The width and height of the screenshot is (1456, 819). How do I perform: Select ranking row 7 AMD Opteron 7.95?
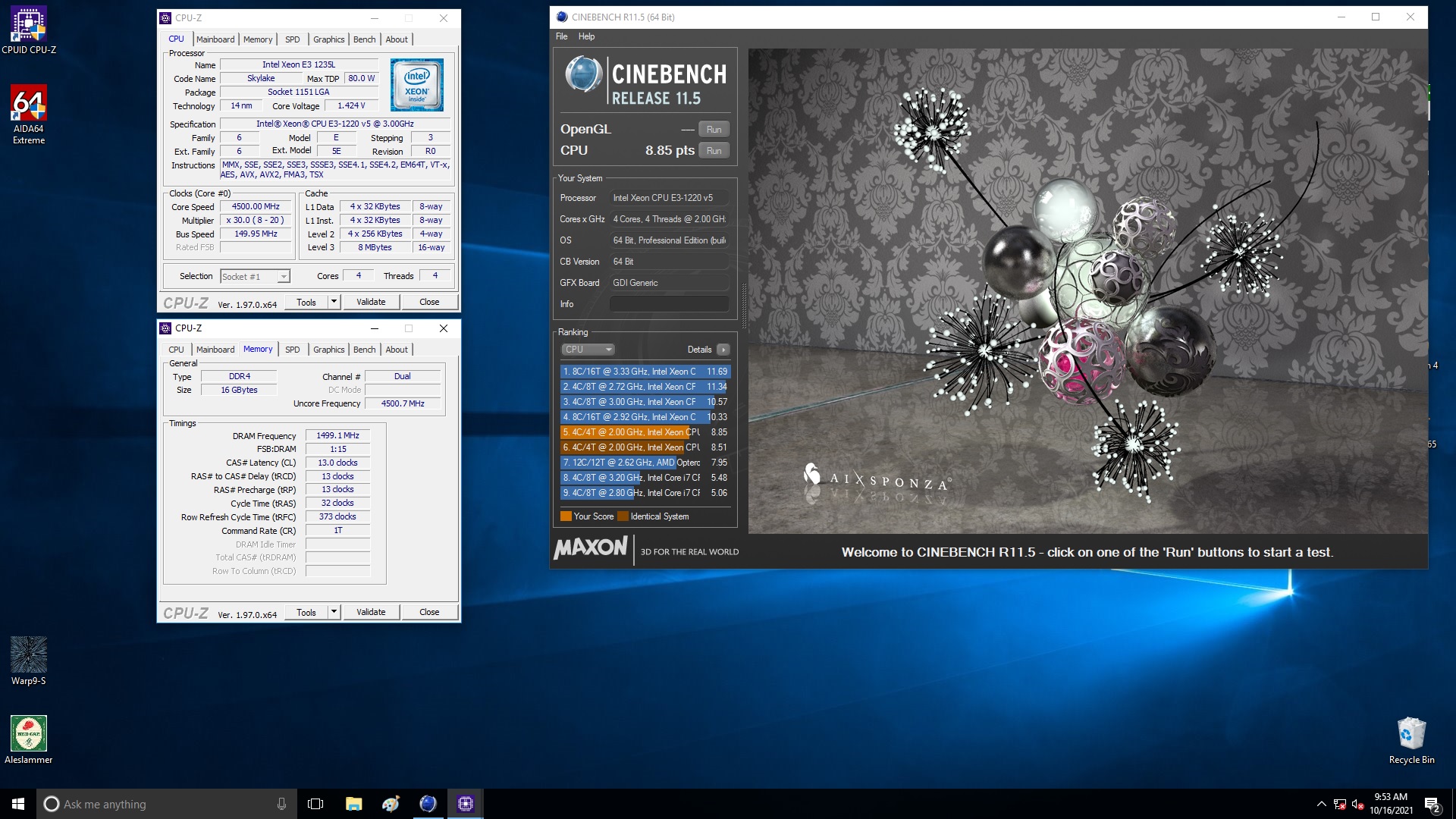click(x=645, y=463)
